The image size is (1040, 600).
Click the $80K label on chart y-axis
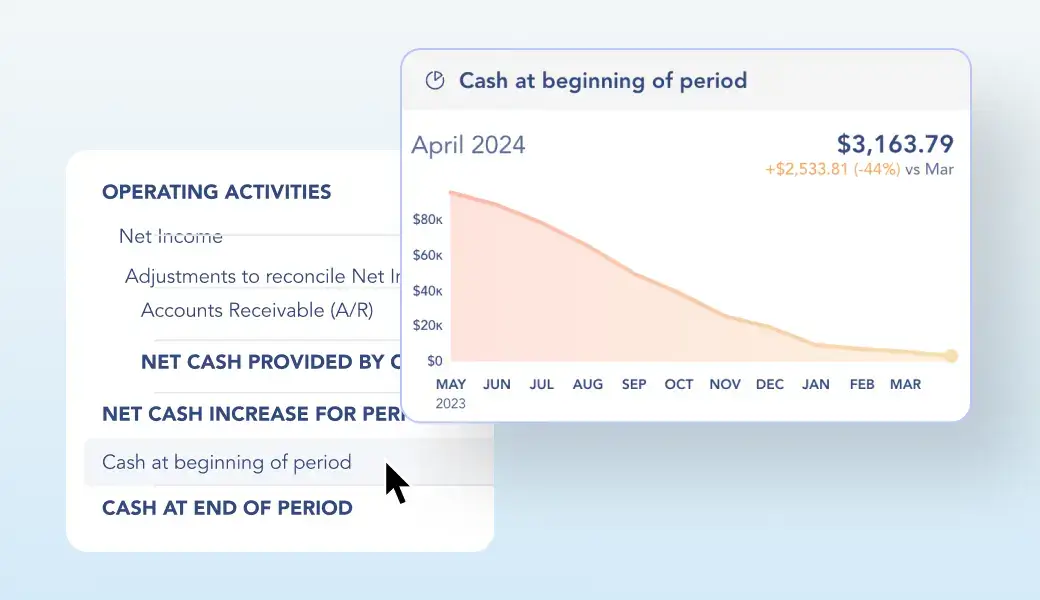(428, 218)
